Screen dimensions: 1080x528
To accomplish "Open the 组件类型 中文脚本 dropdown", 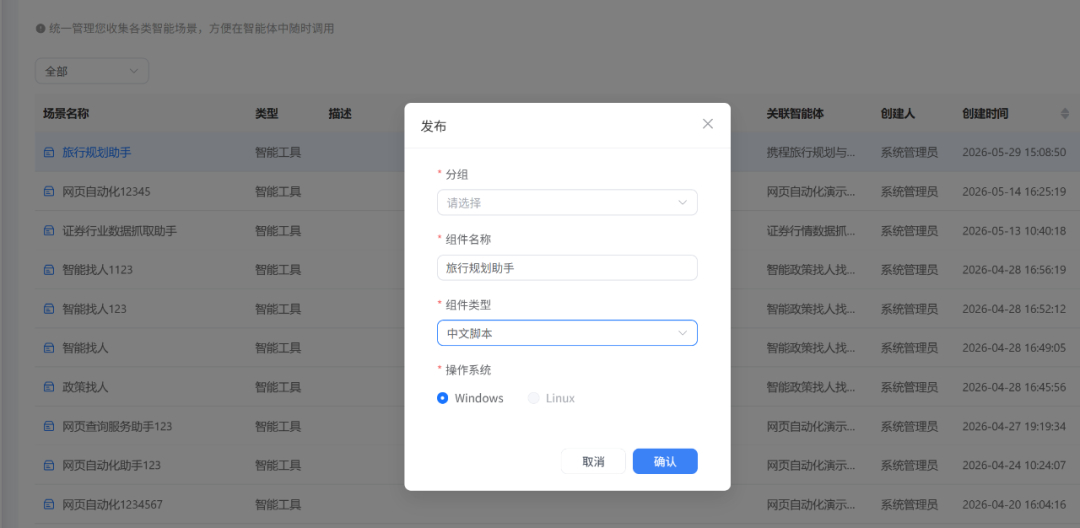I will coord(567,332).
